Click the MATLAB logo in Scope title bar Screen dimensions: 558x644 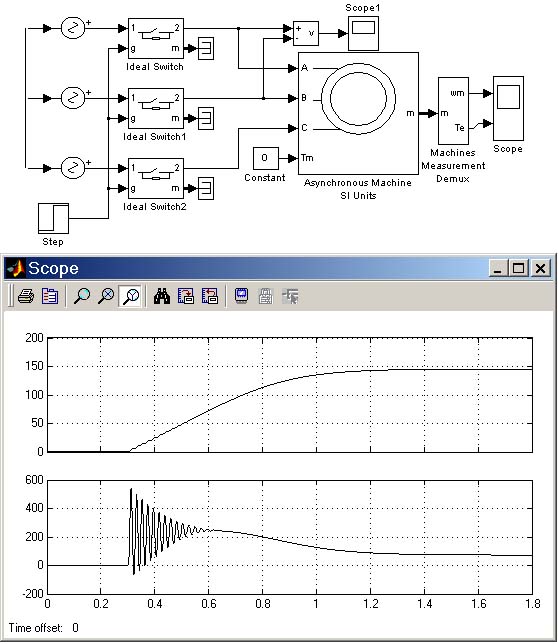pyautogui.click(x=15, y=269)
